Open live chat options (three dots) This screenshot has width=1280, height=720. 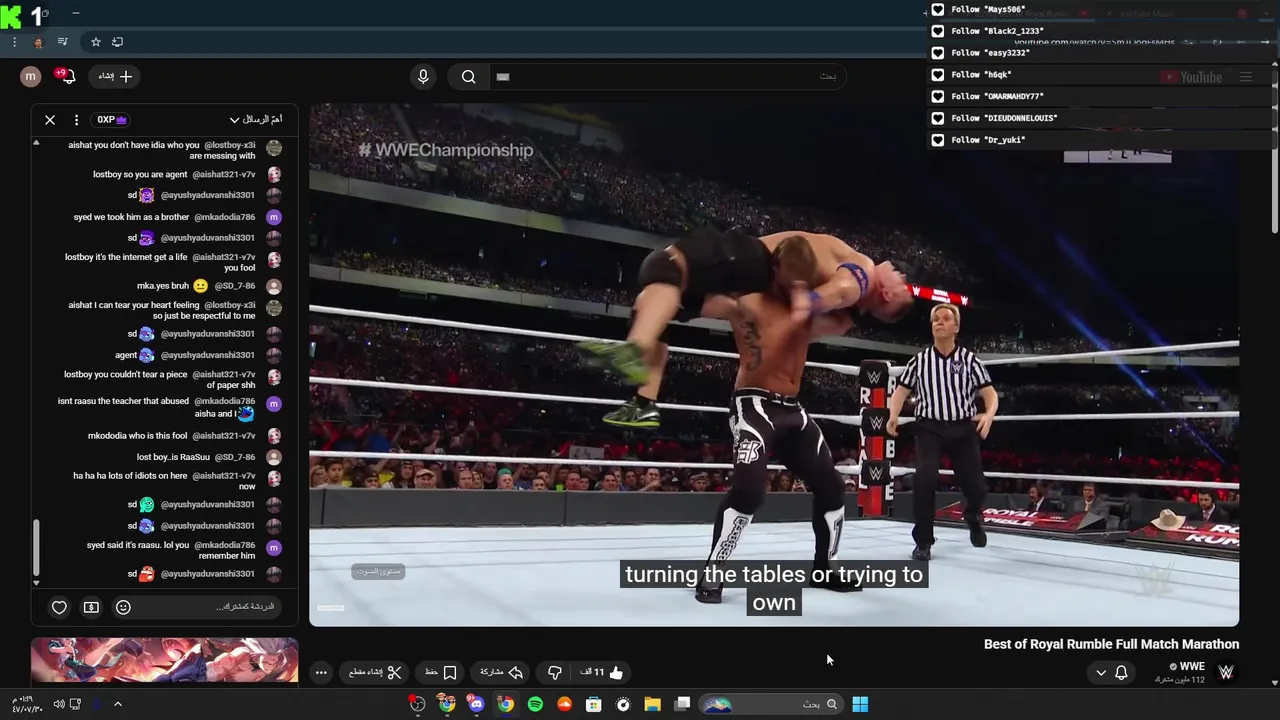pyautogui.click(x=76, y=120)
